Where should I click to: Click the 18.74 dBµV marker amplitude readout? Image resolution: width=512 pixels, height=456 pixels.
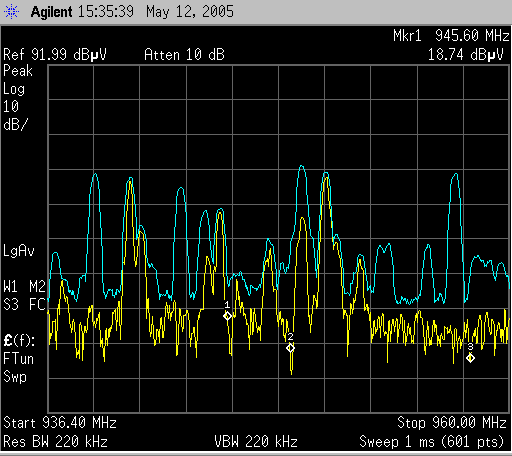(x=466, y=55)
